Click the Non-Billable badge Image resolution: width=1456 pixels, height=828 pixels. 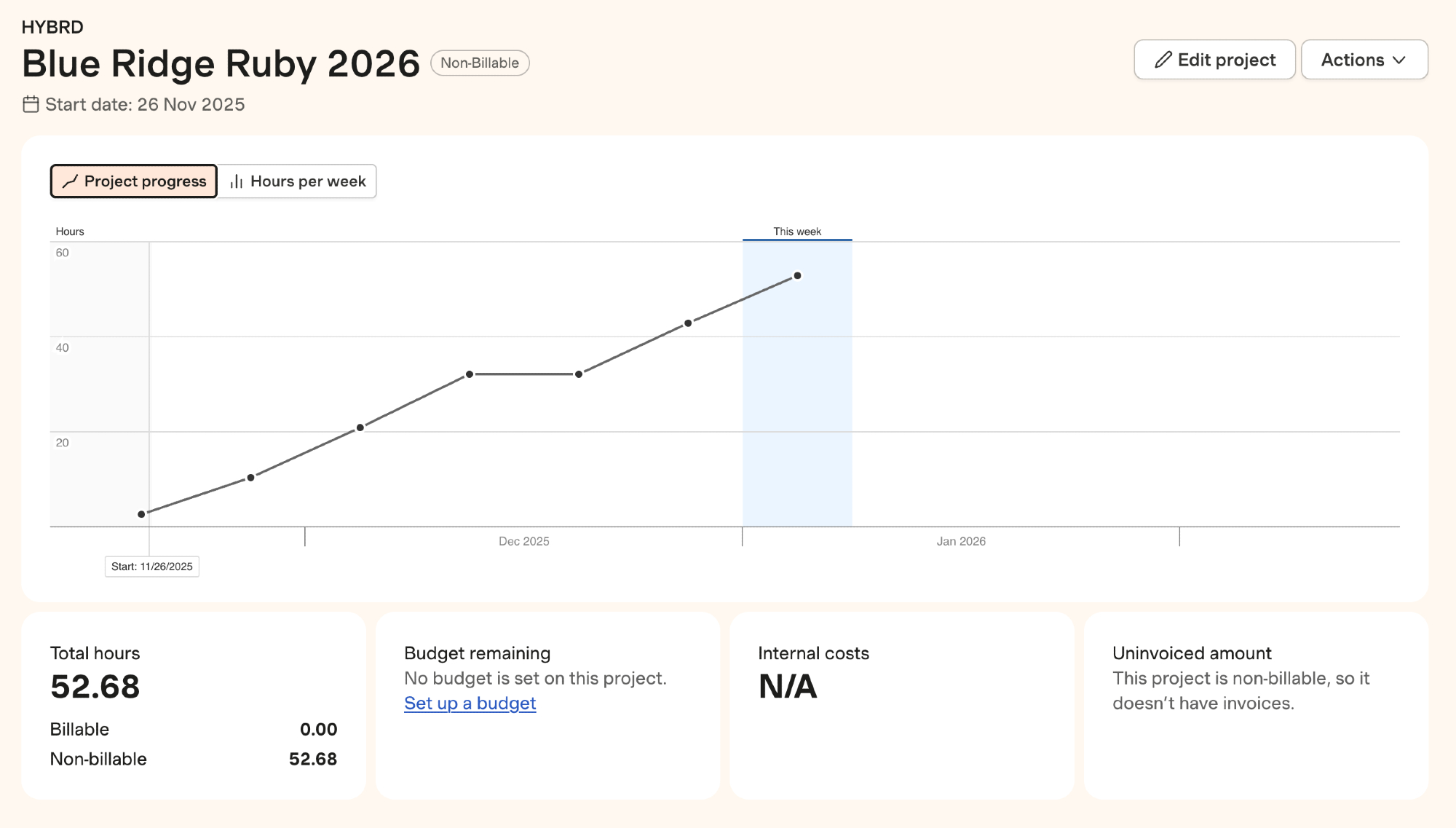point(480,63)
